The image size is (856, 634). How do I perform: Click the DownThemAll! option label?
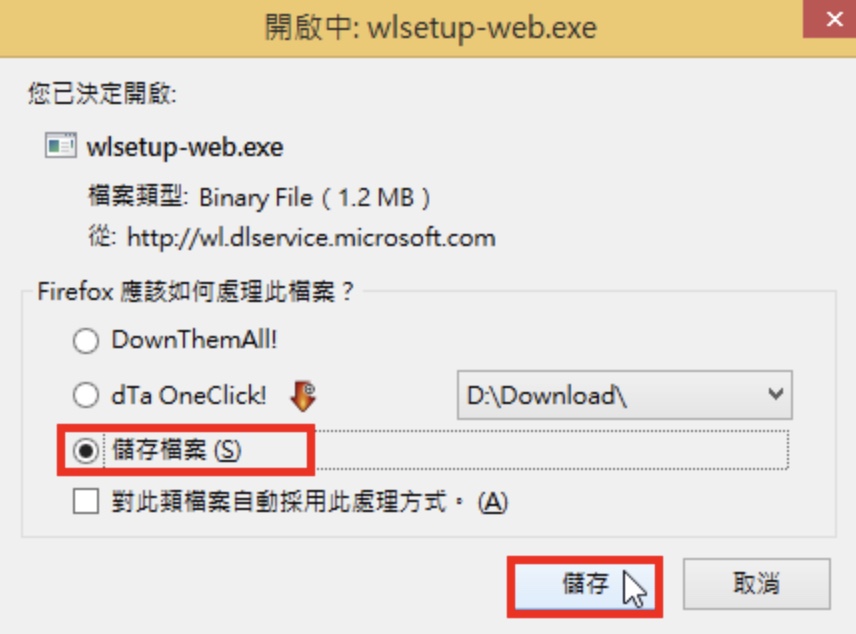click(194, 340)
